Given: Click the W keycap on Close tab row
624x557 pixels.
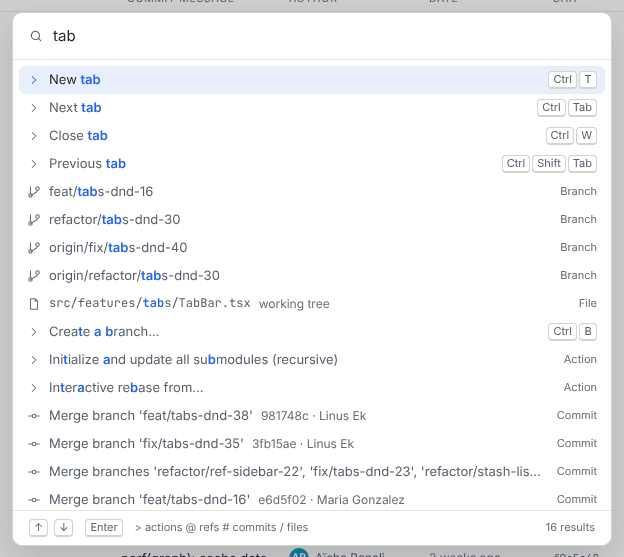Looking at the screenshot, I should click(587, 136).
